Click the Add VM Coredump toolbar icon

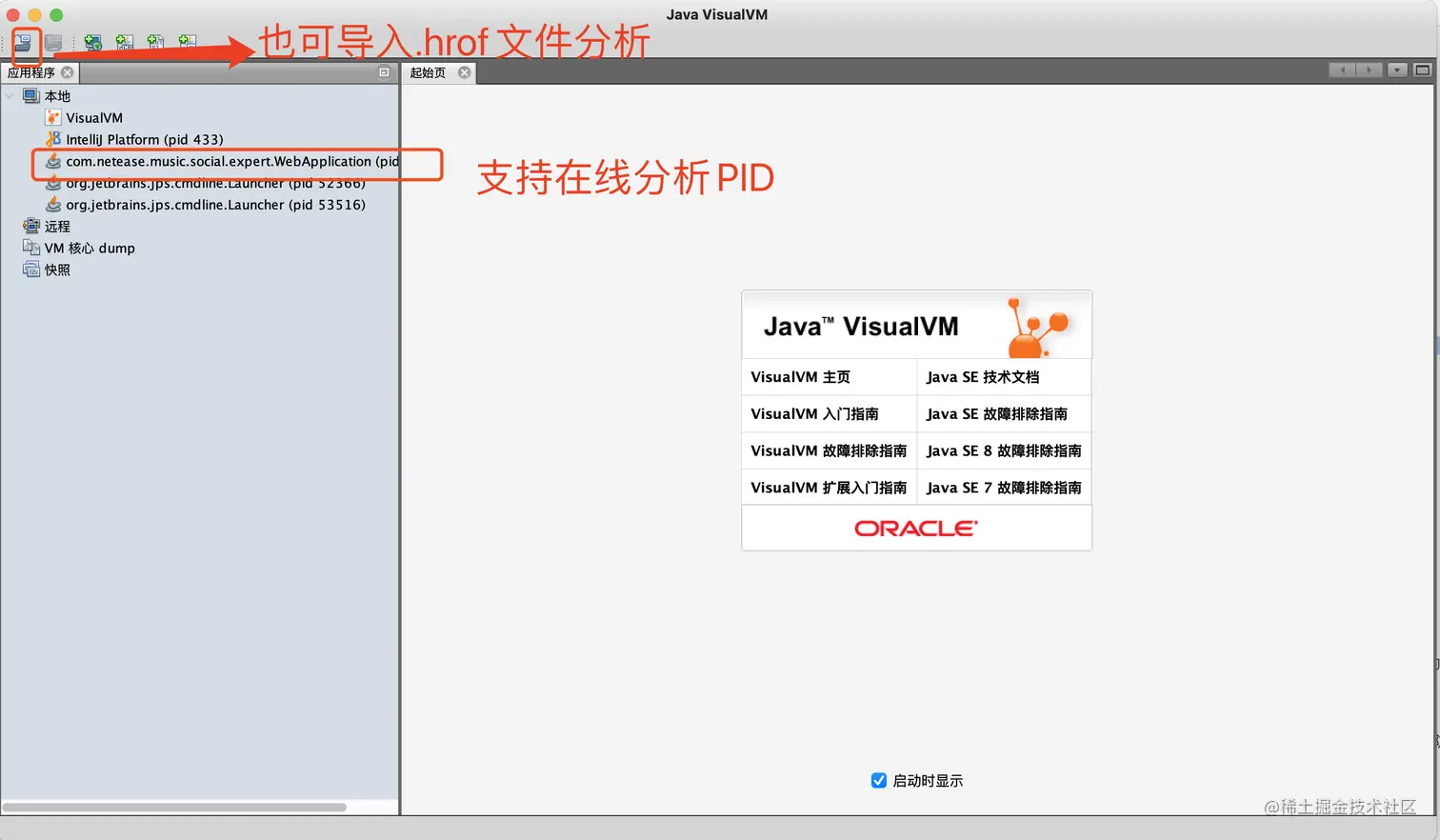[156, 43]
